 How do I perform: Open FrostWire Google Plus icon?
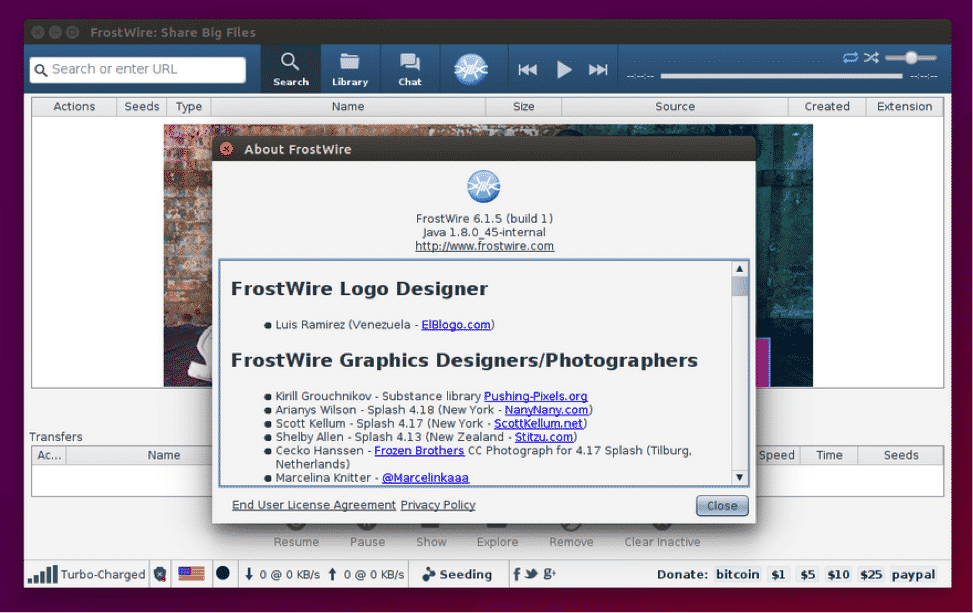pos(549,574)
